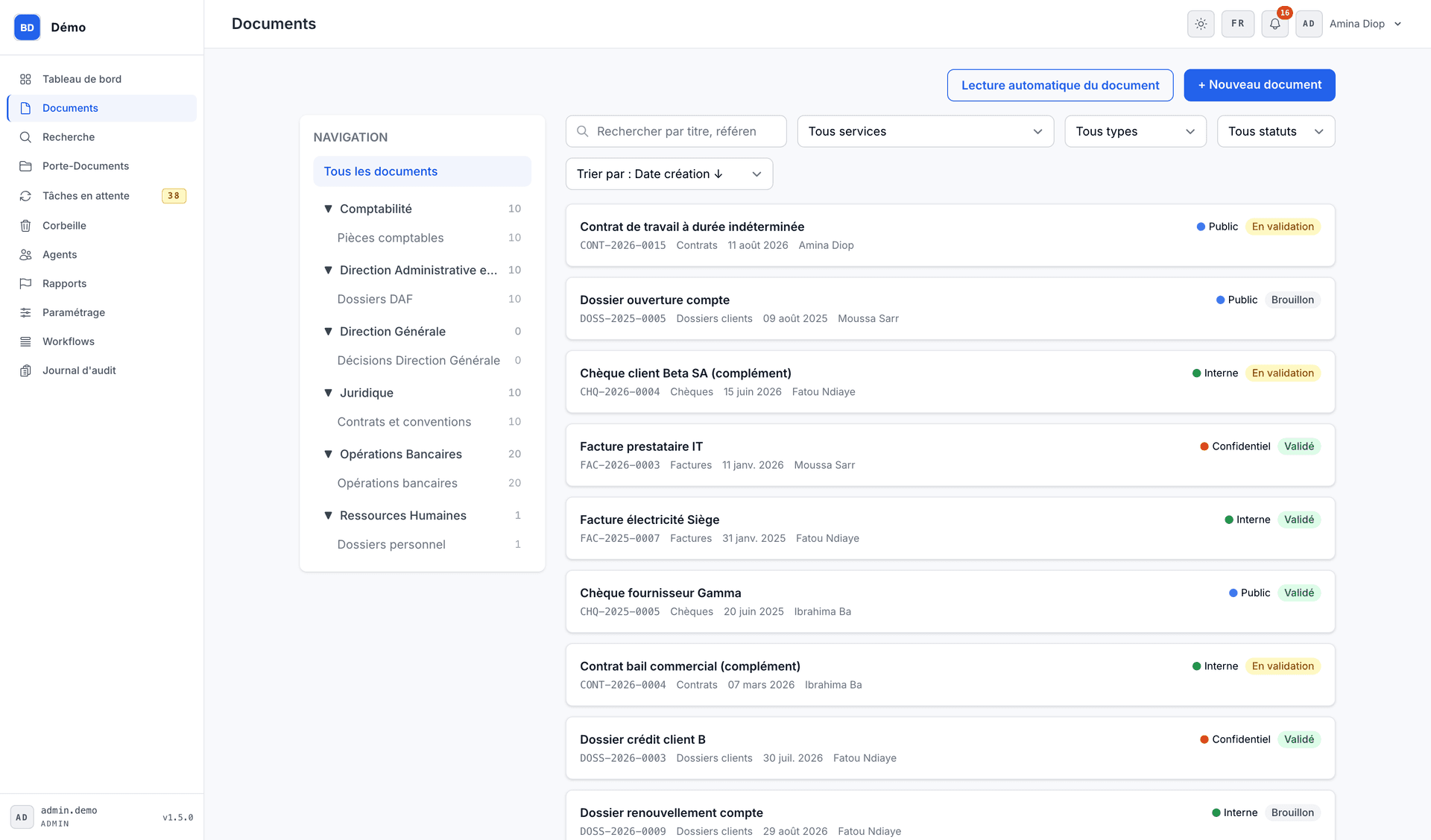The height and width of the screenshot is (840, 1431).
Task: Open the Dossier ouverture compte document
Action: [x=950, y=309]
